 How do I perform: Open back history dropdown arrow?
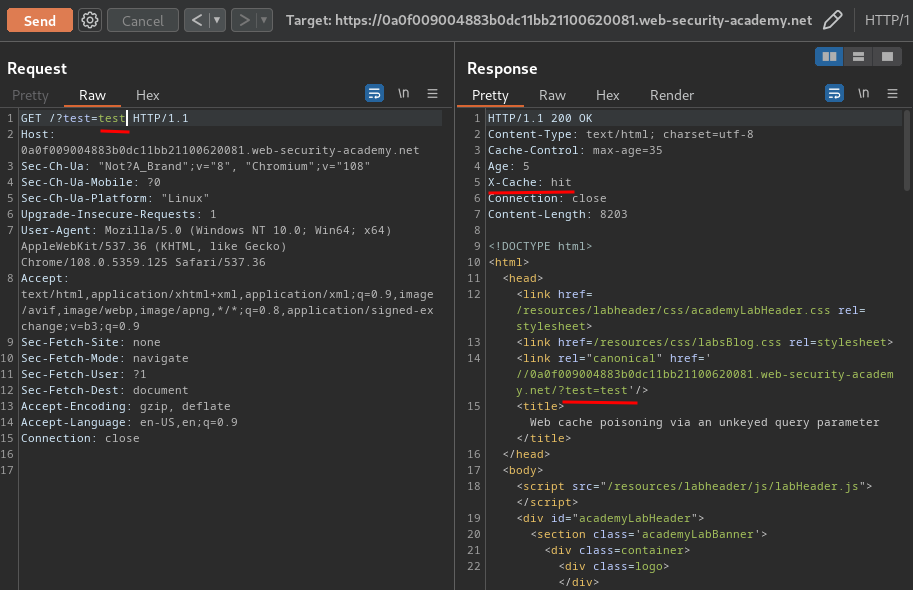coord(217,20)
